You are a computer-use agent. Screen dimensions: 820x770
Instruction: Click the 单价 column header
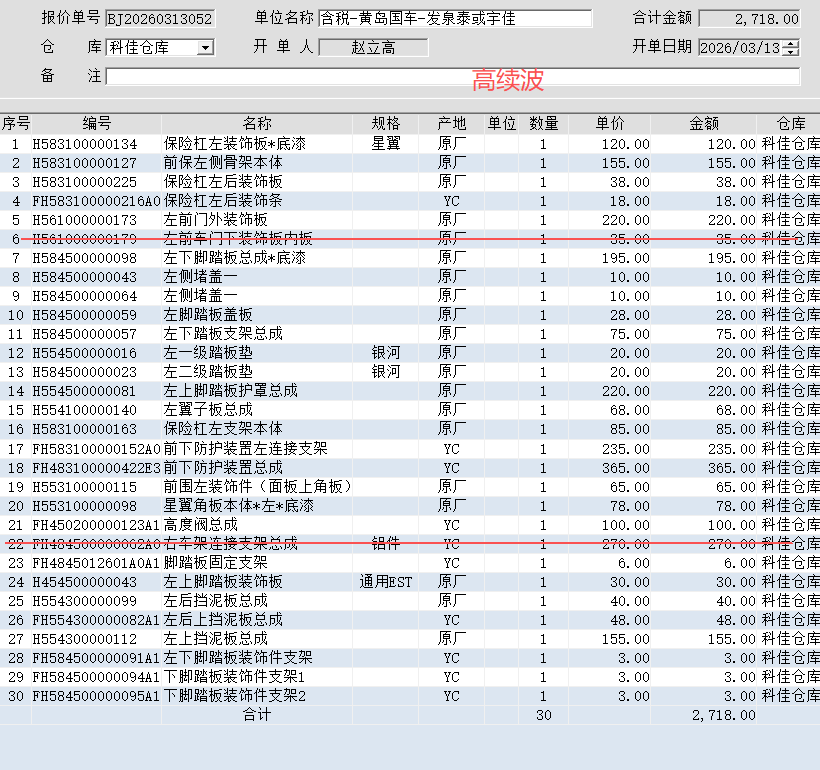(610, 124)
